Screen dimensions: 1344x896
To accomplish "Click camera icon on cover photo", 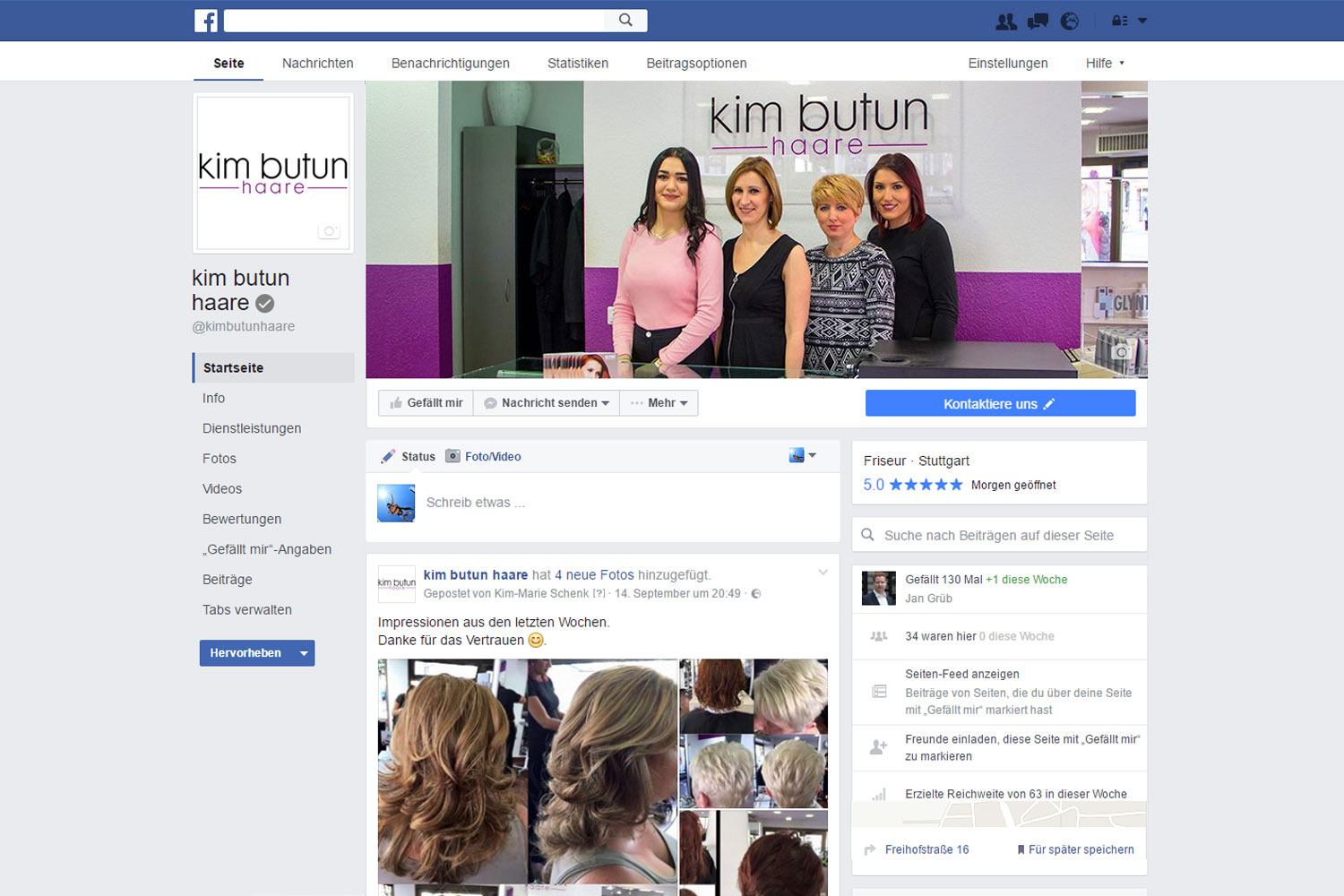I will (1121, 352).
